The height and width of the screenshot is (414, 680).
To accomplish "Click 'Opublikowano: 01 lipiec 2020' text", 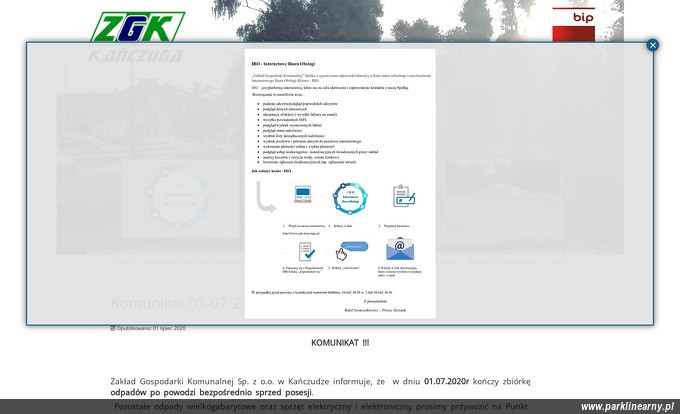I will (x=151, y=328).
